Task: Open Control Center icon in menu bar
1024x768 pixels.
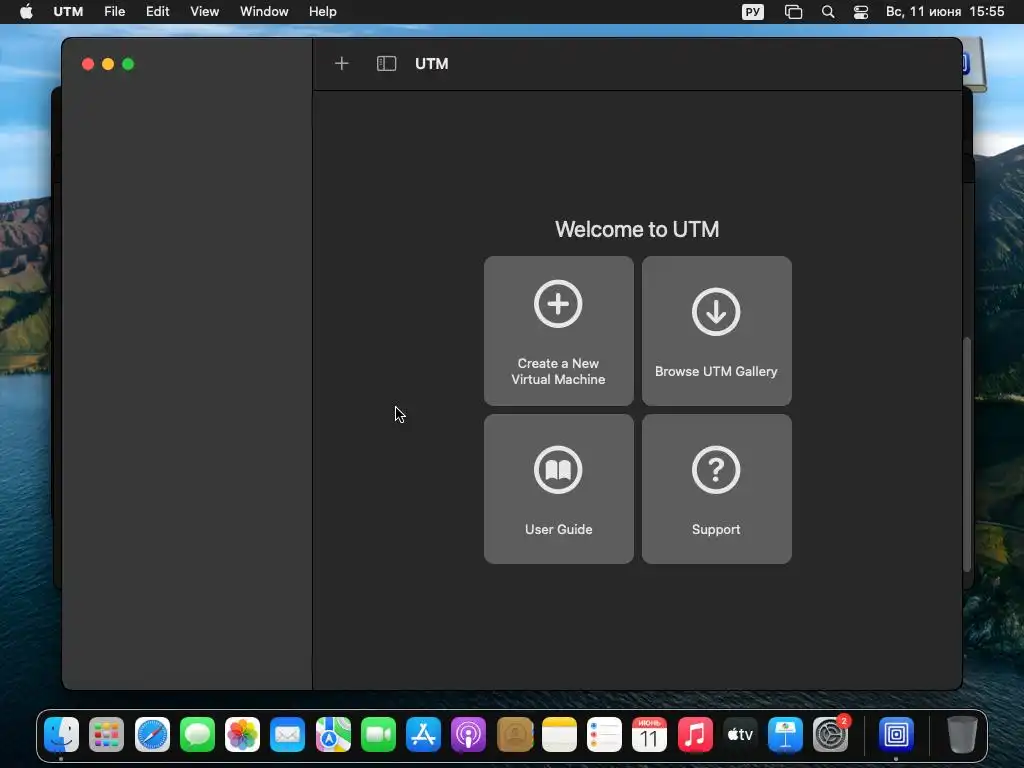Action: pyautogui.click(x=861, y=12)
